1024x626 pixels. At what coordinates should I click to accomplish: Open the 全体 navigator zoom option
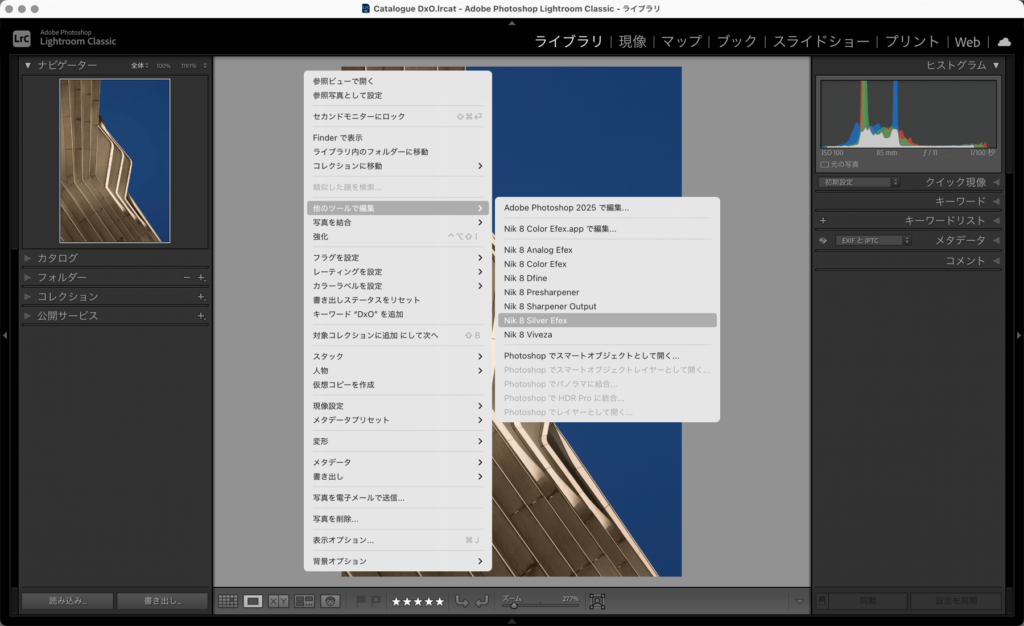click(x=140, y=65)
